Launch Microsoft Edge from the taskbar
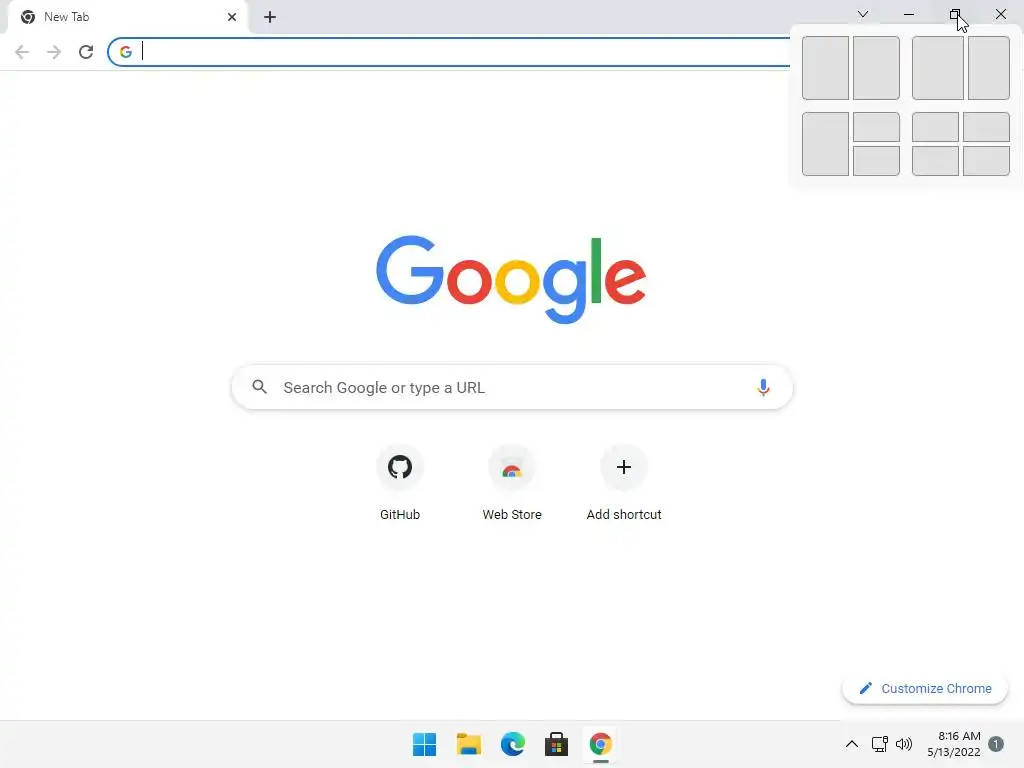 click(513, 744)
